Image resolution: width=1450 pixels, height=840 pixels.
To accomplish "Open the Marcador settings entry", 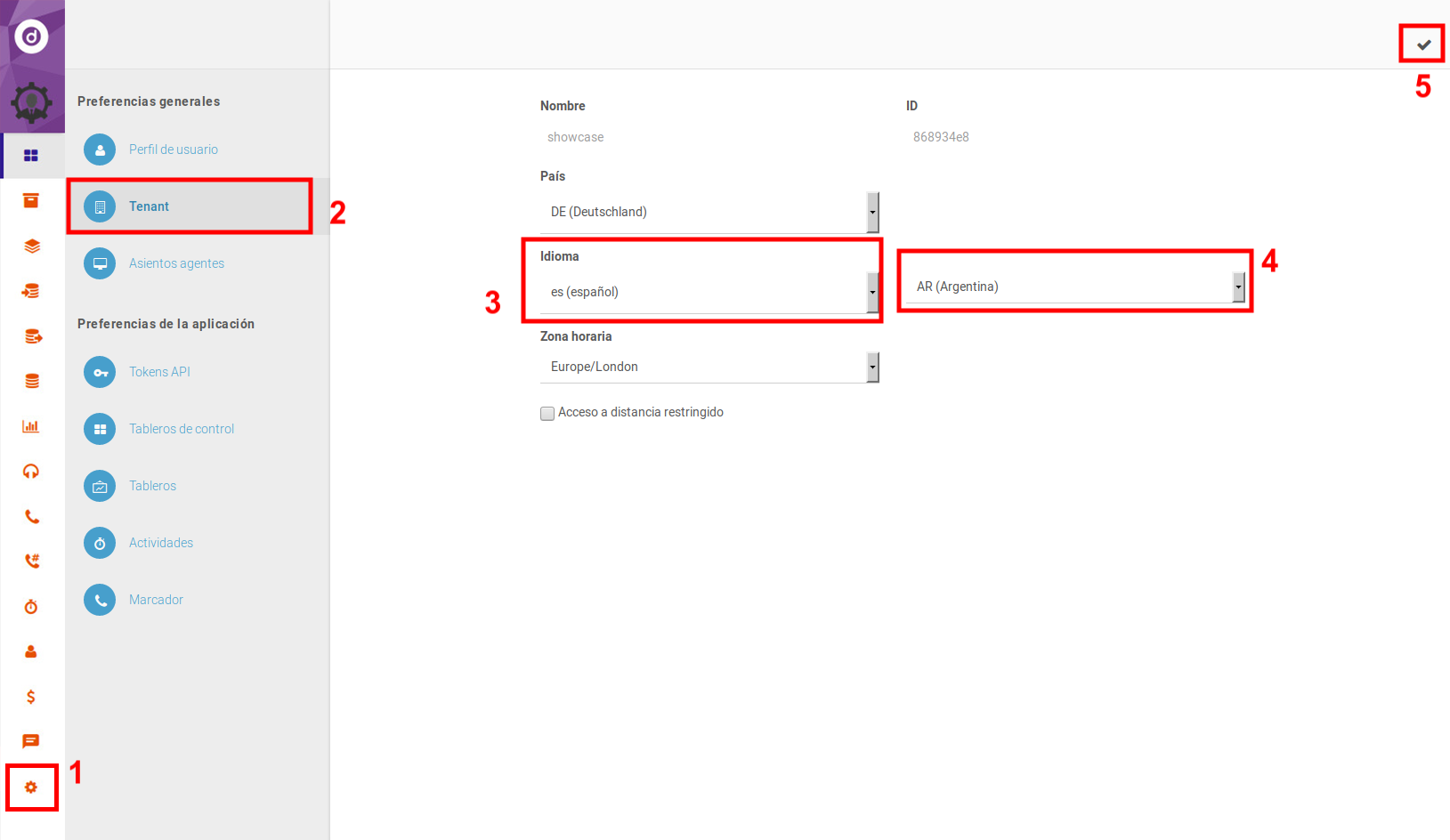I will (156, 599).
